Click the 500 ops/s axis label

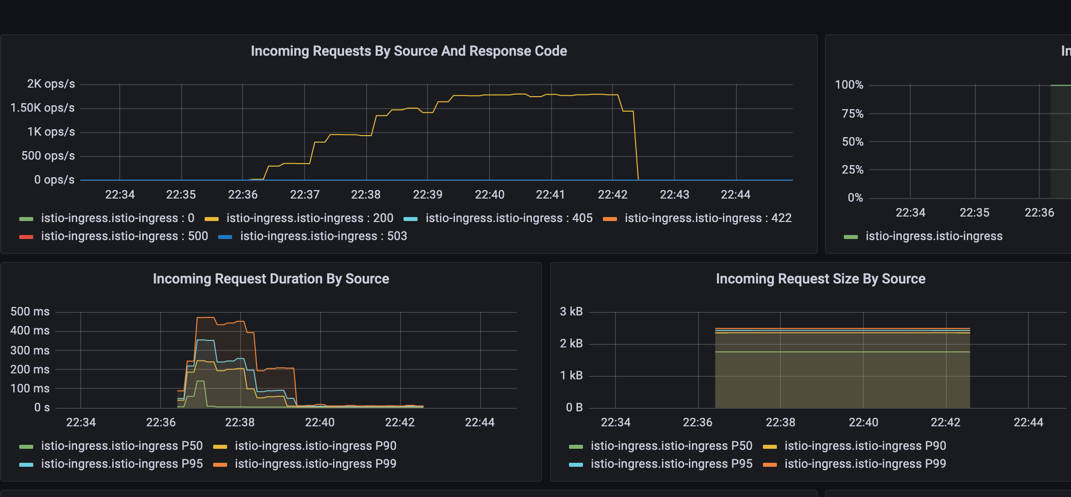click(47, 156)
